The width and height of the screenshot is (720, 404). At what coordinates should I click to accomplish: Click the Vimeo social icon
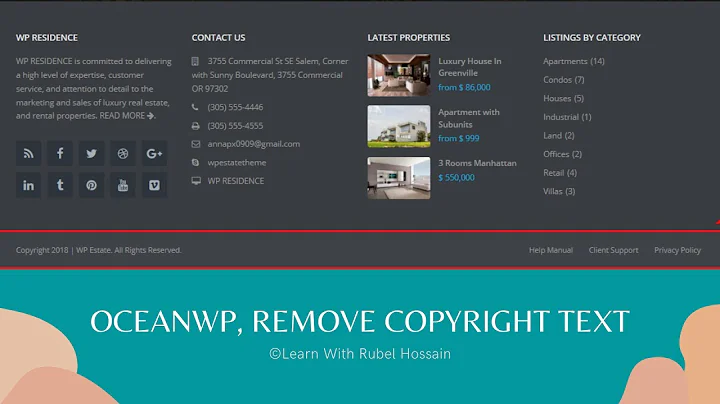point(154,185)
